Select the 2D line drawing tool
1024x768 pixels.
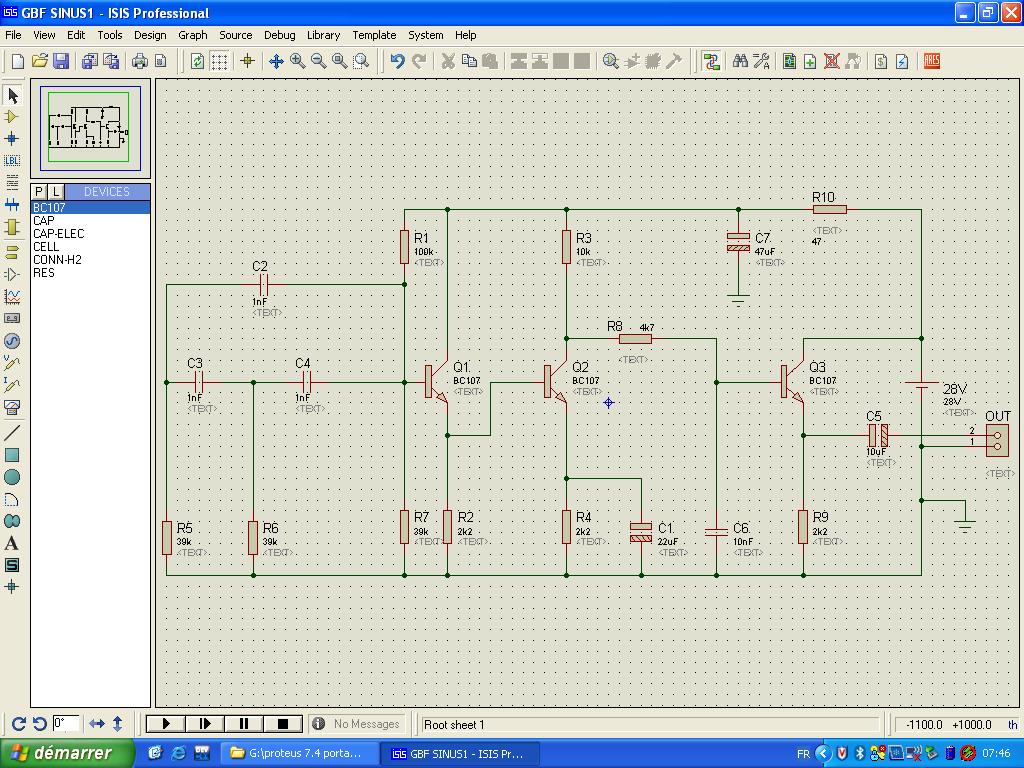pos(12,433)
